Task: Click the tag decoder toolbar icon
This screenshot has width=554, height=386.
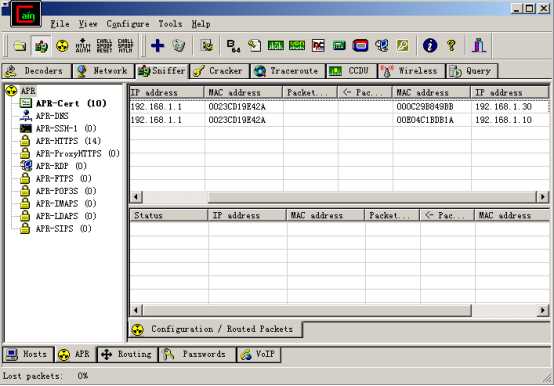Action: click(x=254, y=46)
